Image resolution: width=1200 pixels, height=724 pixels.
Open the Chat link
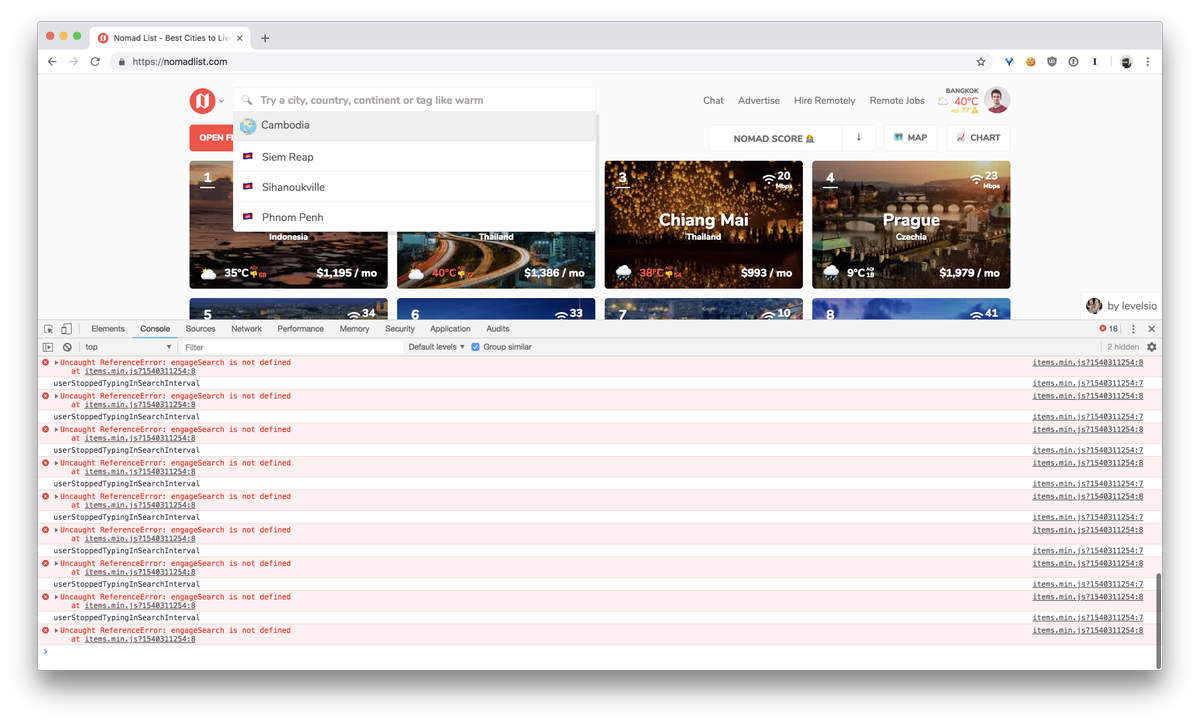(x=713, y=100)
